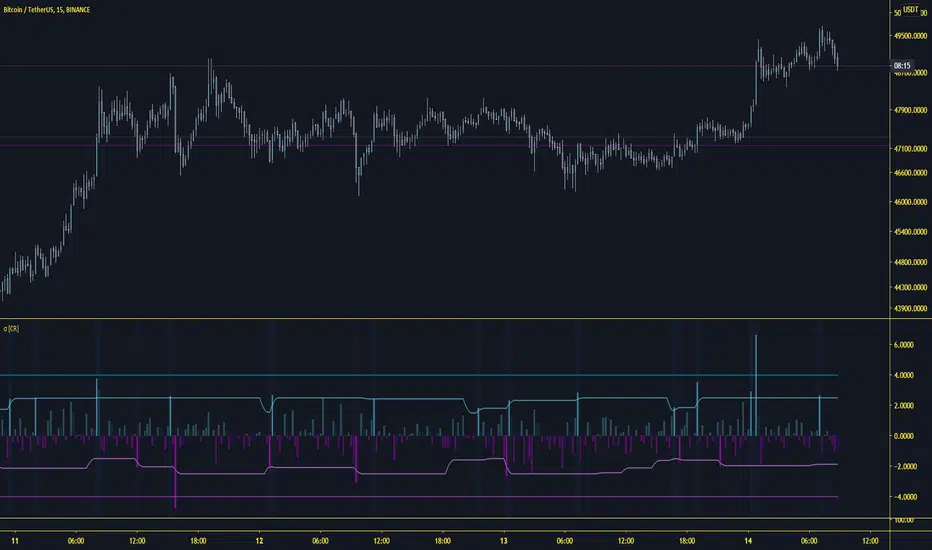
Task: Click date label 13 on time axis
Action: (x=503, y=541)
